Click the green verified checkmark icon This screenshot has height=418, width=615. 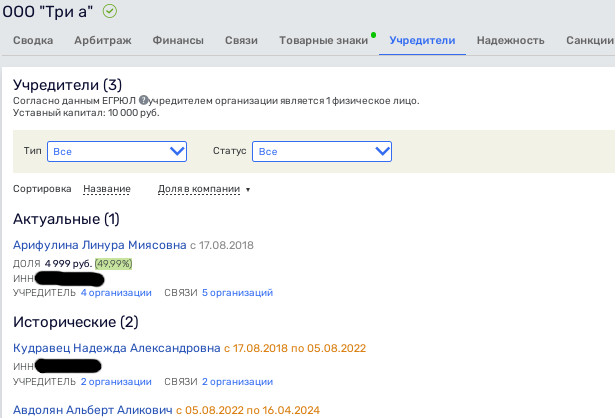110,11
